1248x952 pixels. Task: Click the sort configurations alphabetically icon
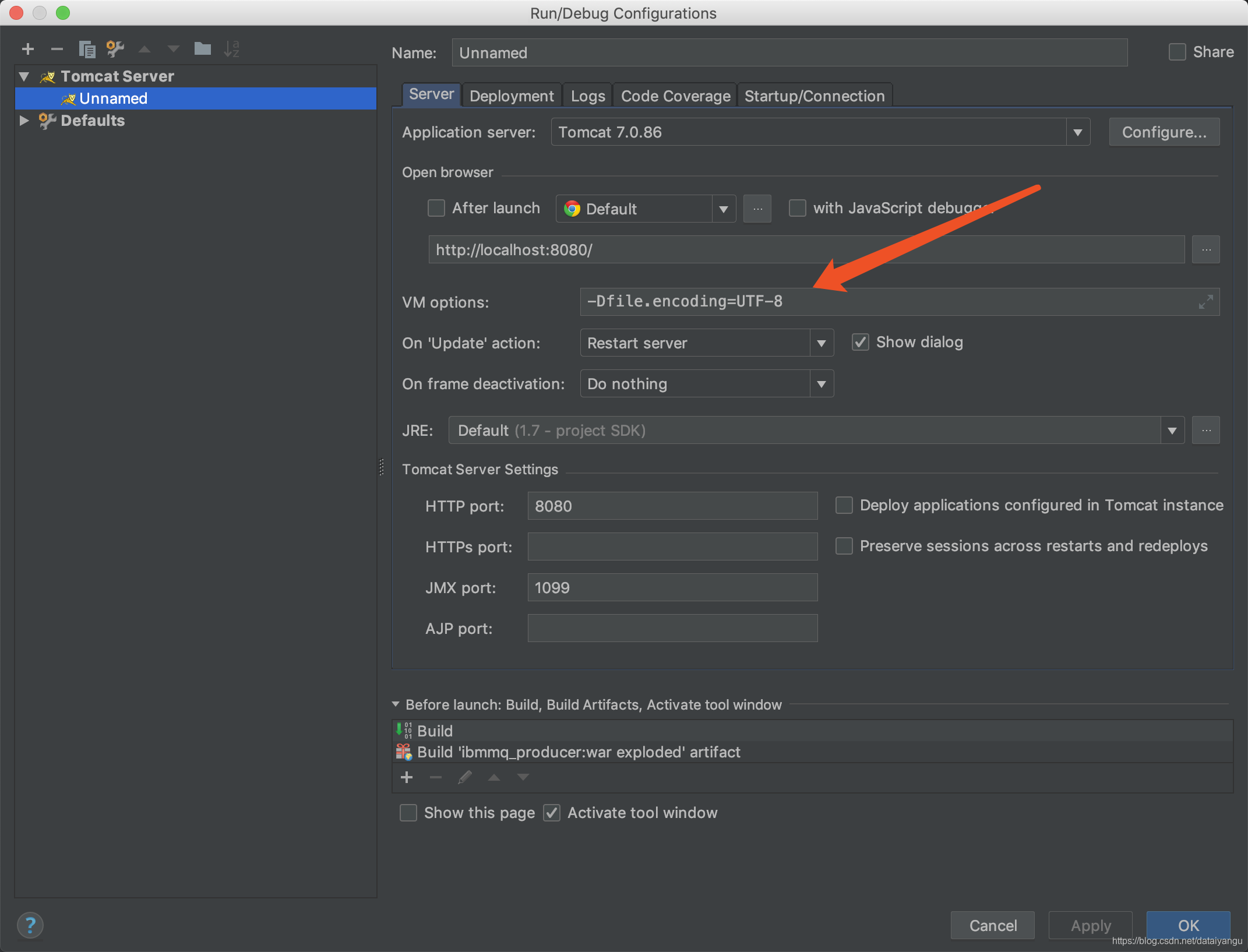click(x=231, y=49)
